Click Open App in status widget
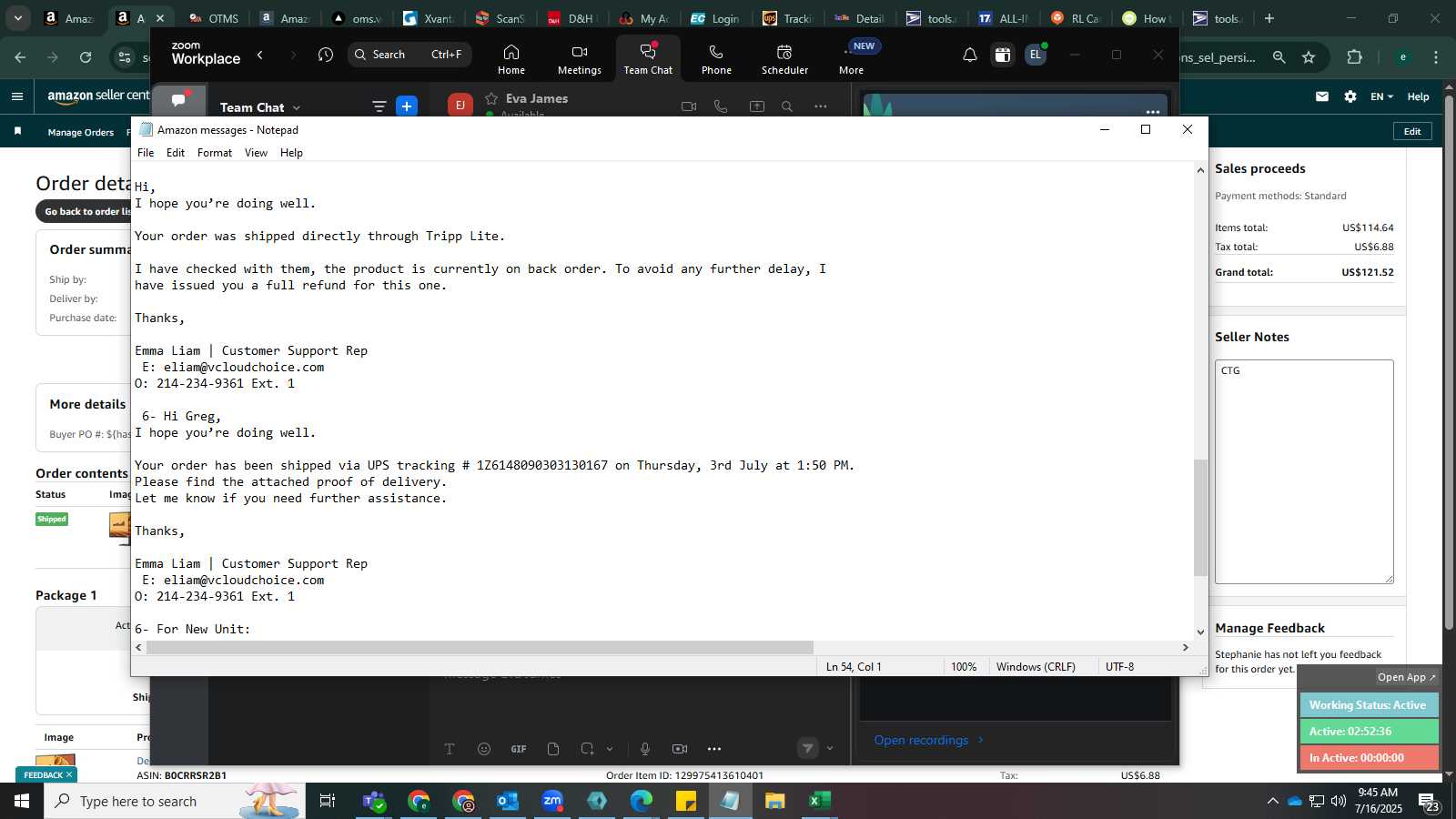Viewport: 1456px width, 819px height. pyautogui.click(x=1406, y=677)
